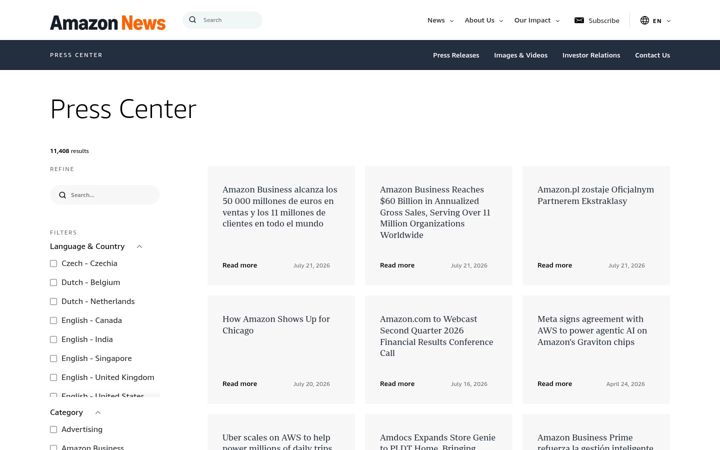Open headline 'Amazon Business Reaches $60 Billion'

click(x=435, y=212)
